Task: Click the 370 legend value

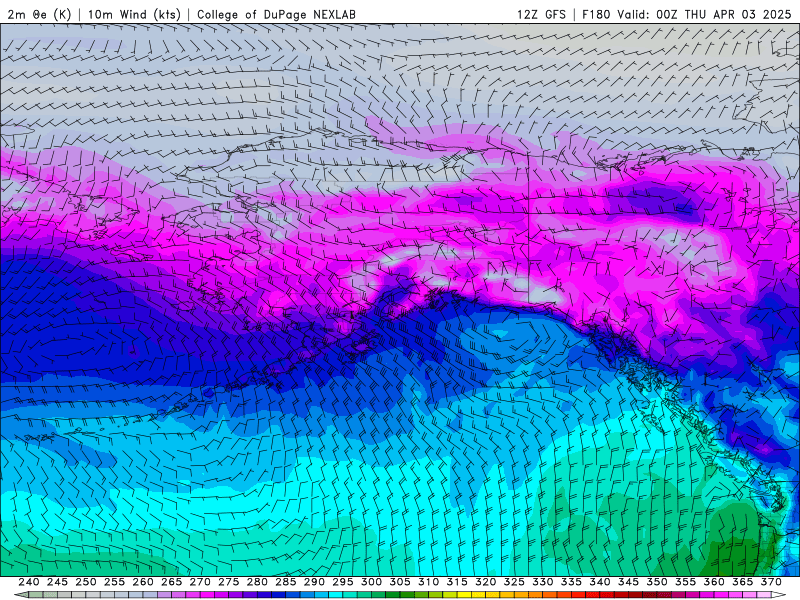Action: click(771, 582)
